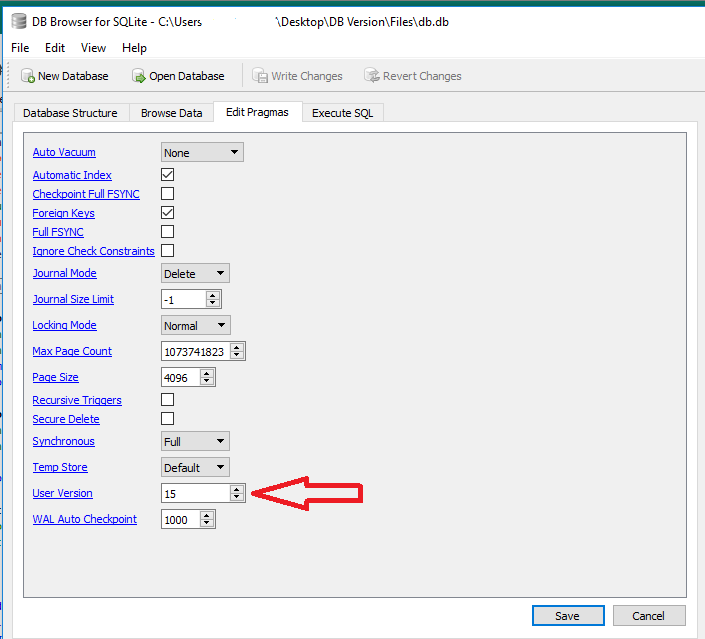The height and width of the screenshot is (639, 705).
Task: Open the WAL Auto Checkpoint link
Action: [x=85, y=519]
